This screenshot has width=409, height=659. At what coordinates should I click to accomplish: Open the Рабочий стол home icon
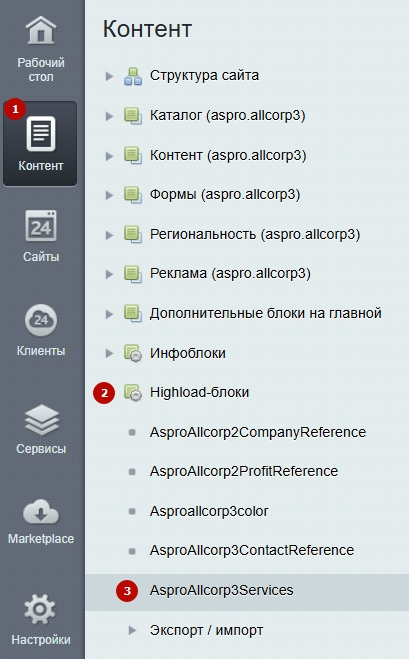40,30
